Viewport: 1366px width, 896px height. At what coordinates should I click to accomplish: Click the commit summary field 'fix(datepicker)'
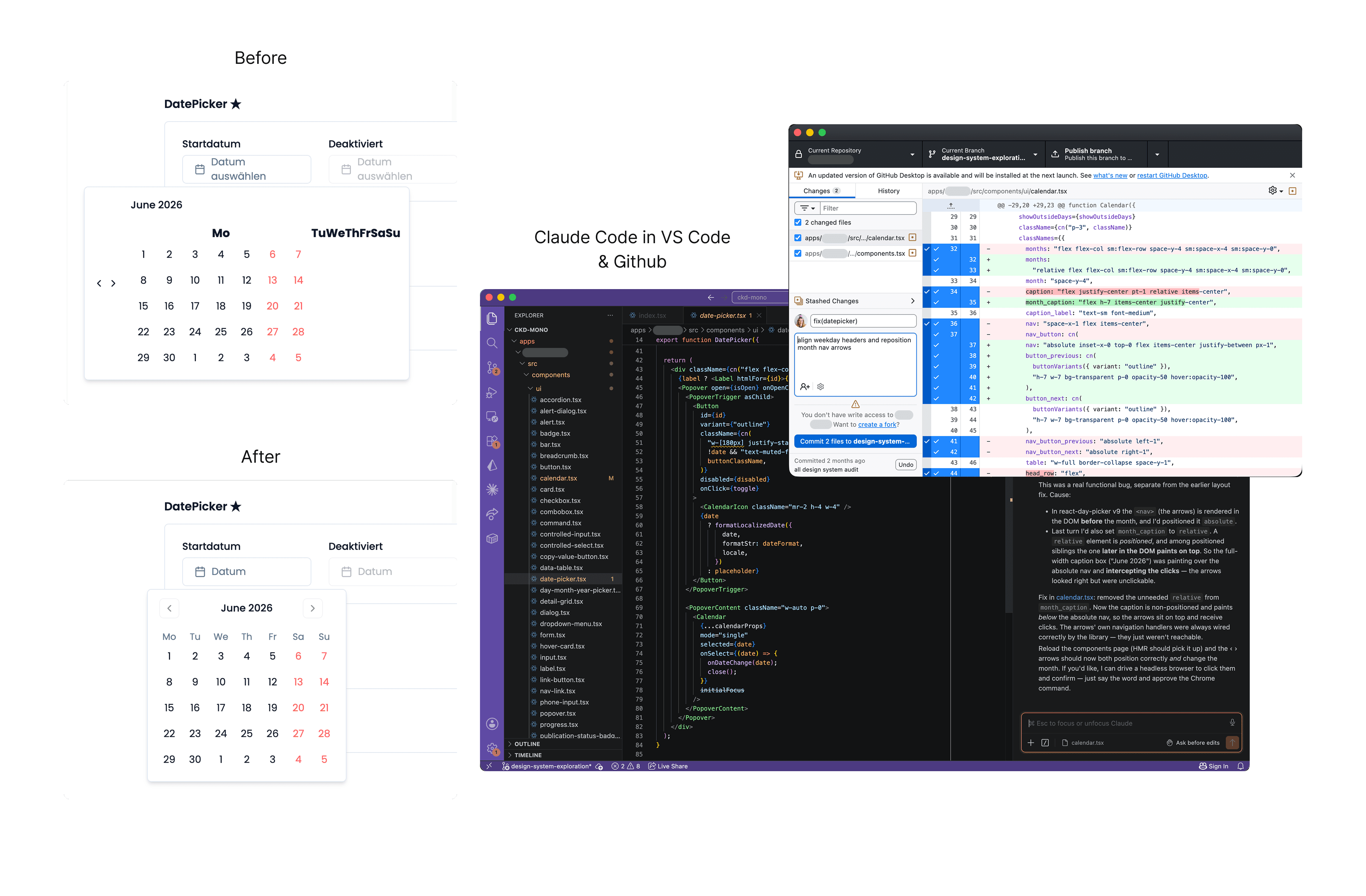[863, 321]
